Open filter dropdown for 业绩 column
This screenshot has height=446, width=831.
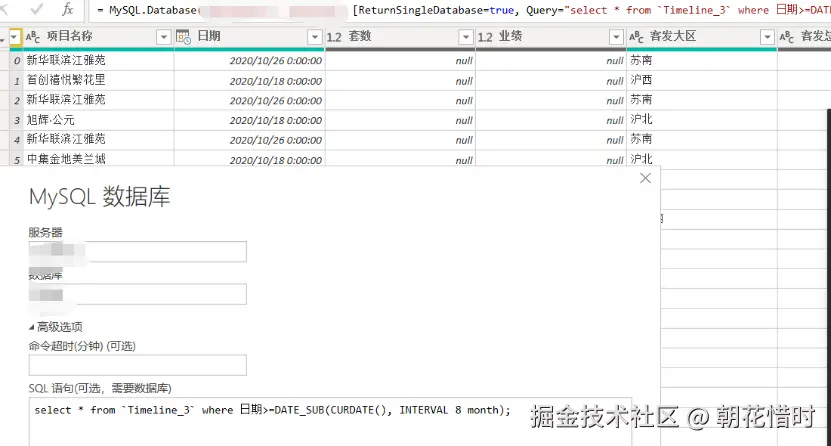coord(616,37)
